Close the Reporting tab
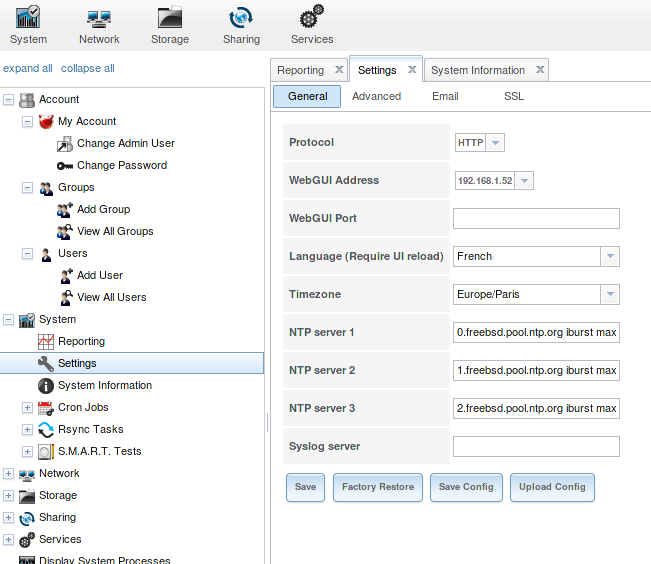The image size is (651, 564). pyautogui.click(x=339, y=69)
